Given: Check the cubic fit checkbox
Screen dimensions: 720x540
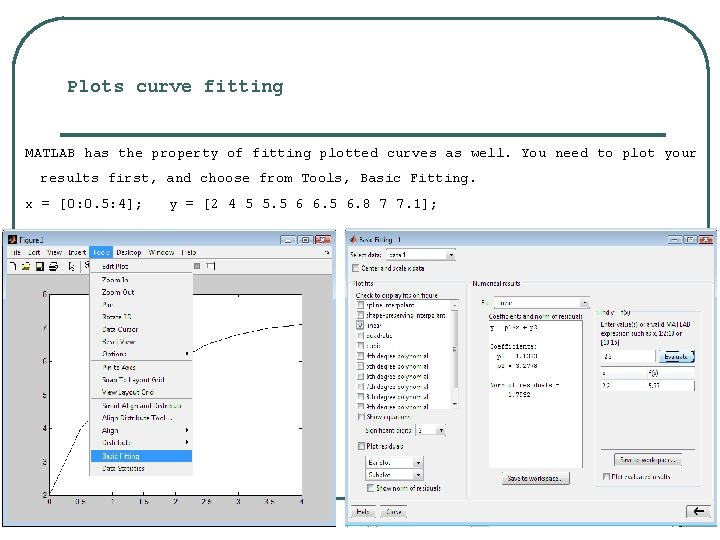Looking at the screenshot, I should pyautogui.click(x=360, y=345).
